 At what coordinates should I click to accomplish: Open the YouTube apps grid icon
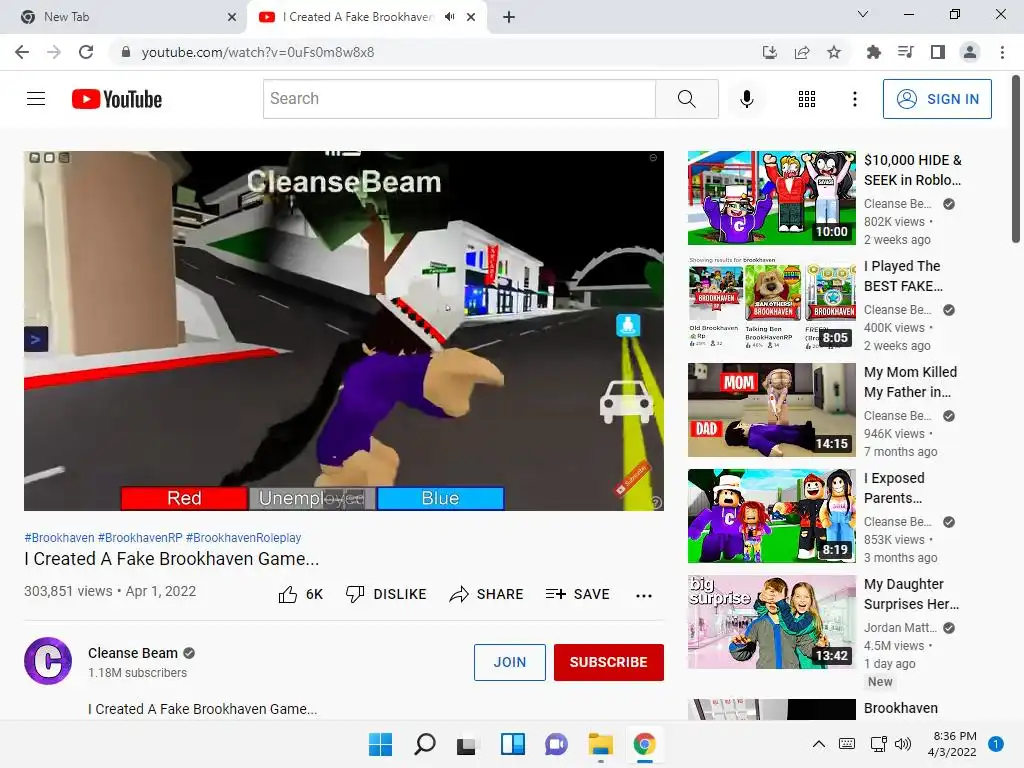[x=807, y=99]
